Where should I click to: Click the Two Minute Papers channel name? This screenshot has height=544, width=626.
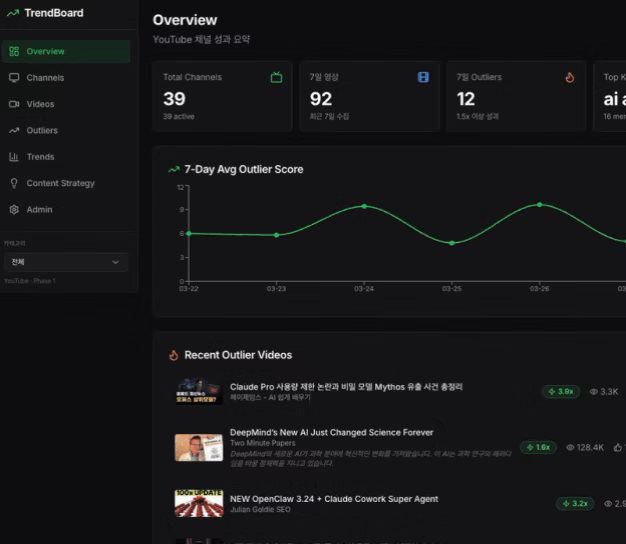click(x=263, y=443)
